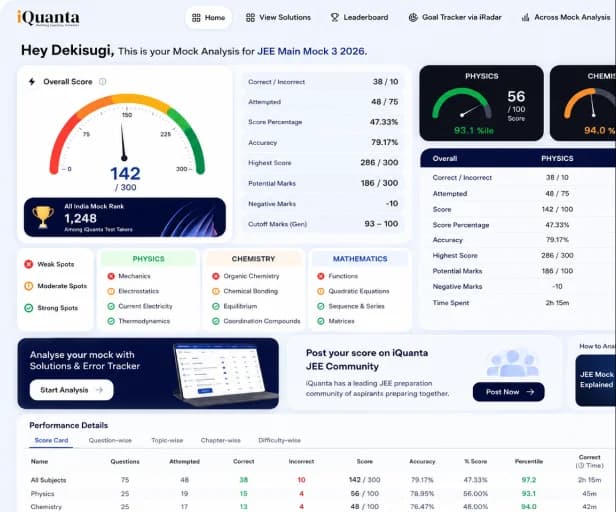
Task: Click the Percentile column header
Action: (529, 461)
